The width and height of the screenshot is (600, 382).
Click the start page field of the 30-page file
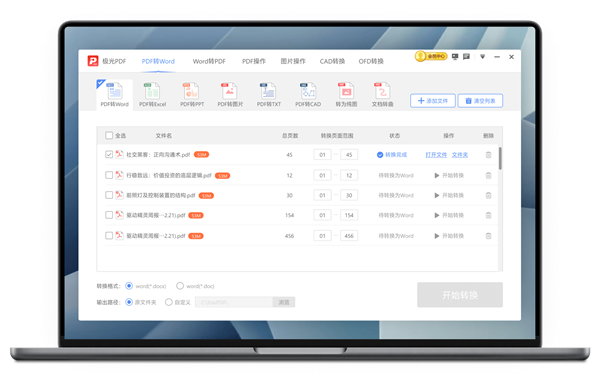pos(322,195)
